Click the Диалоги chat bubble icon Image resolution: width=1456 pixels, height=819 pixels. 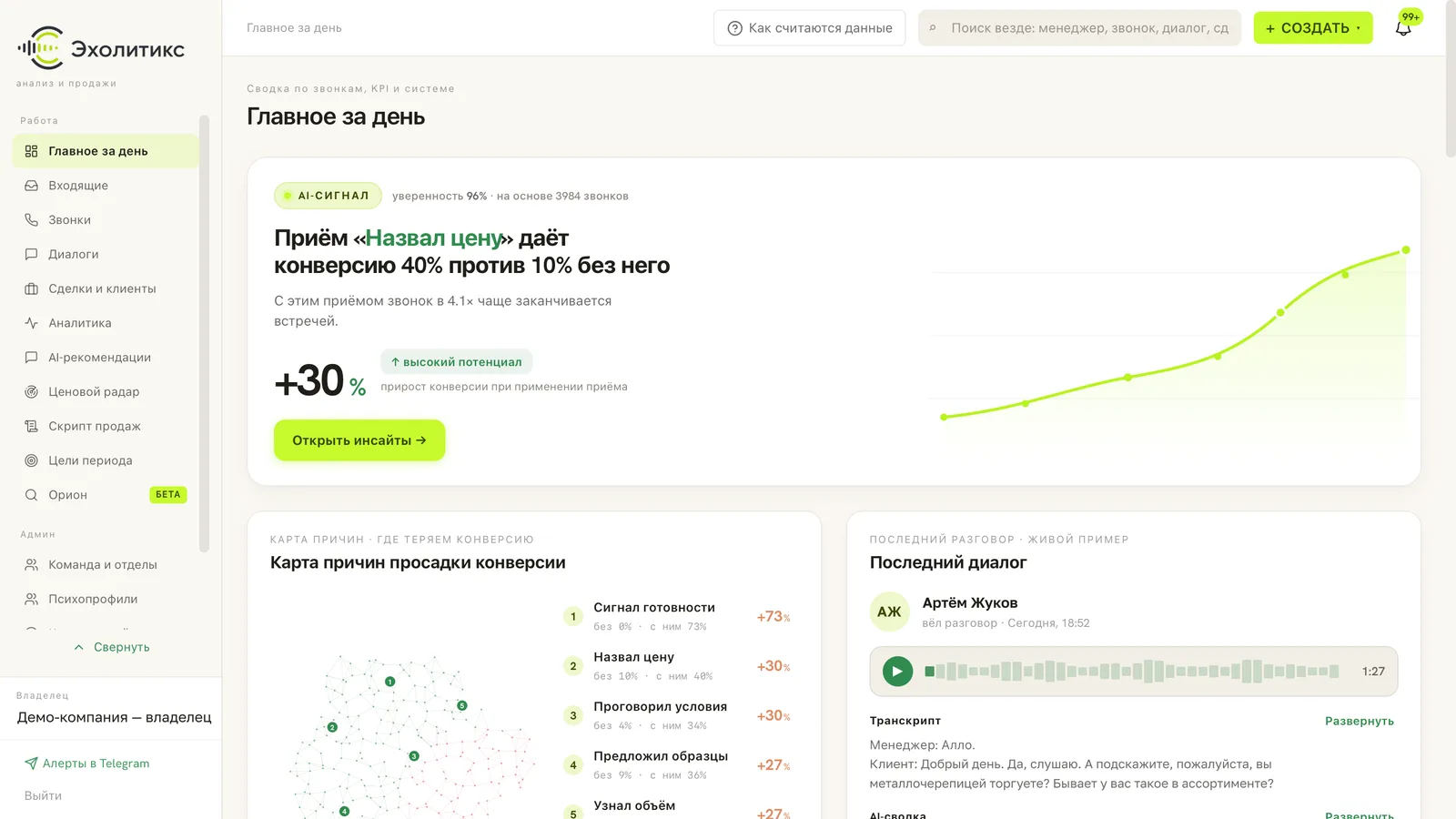click(31, 255)
